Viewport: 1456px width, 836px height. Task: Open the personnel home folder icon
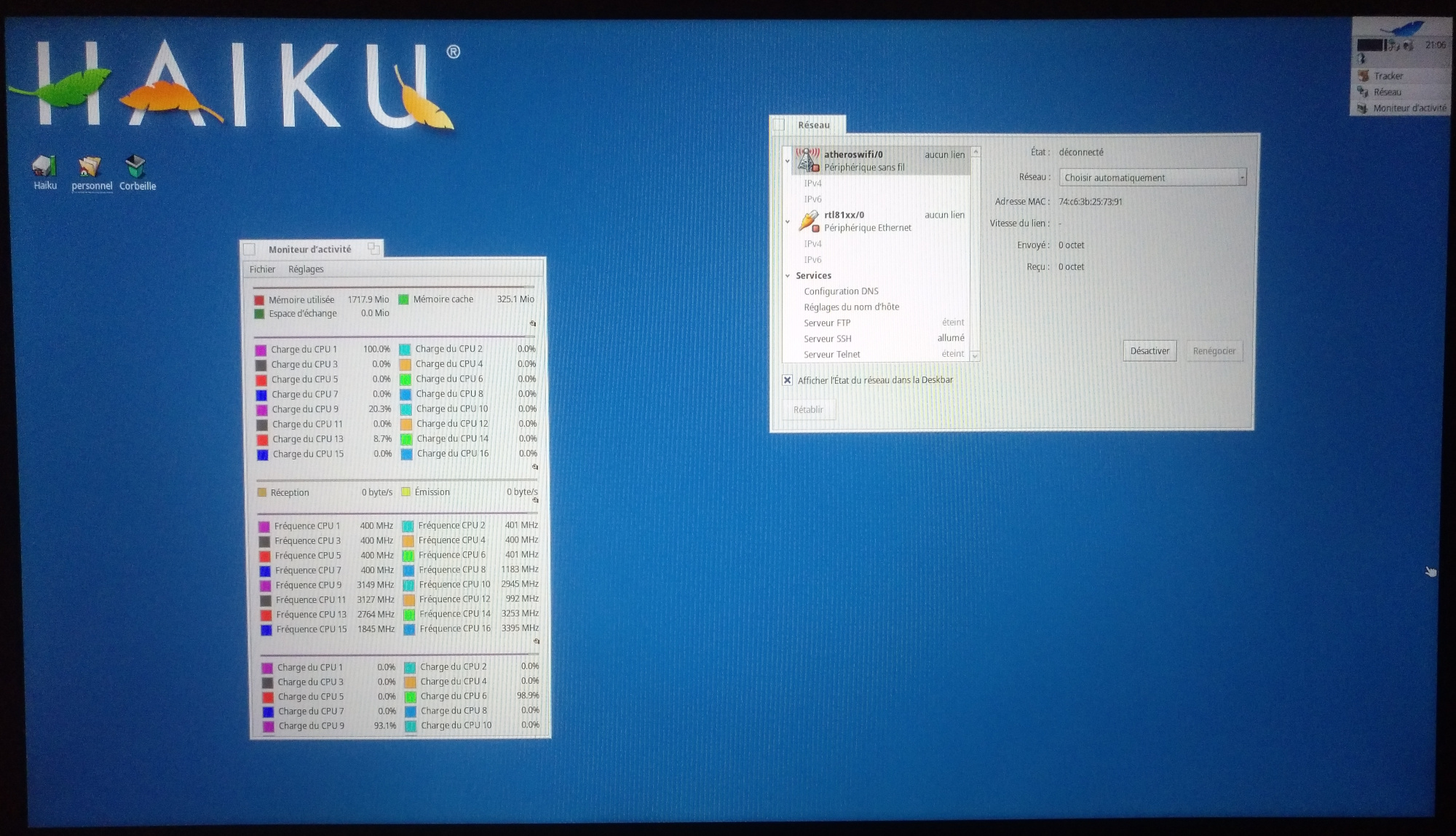tap(90, 167)
